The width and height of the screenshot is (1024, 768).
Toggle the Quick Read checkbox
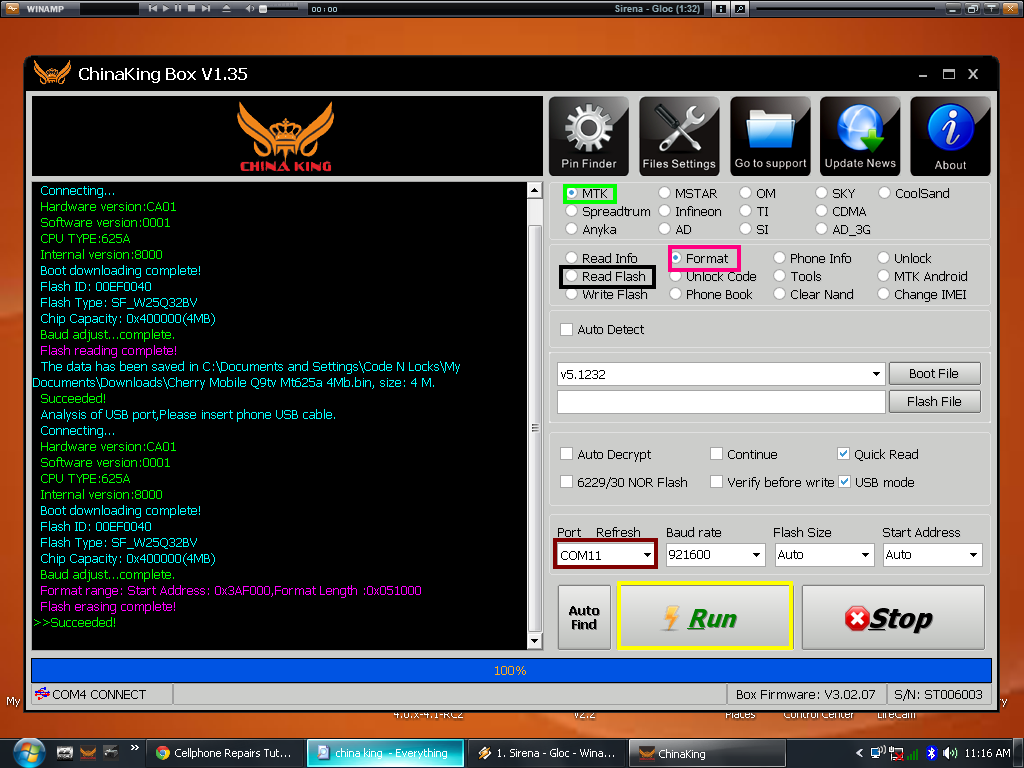point(843,454)
